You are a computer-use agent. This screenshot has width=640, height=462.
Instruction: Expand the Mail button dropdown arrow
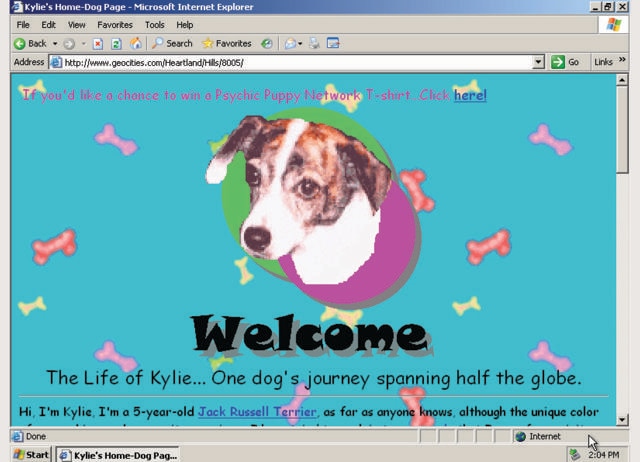[300, 44]
